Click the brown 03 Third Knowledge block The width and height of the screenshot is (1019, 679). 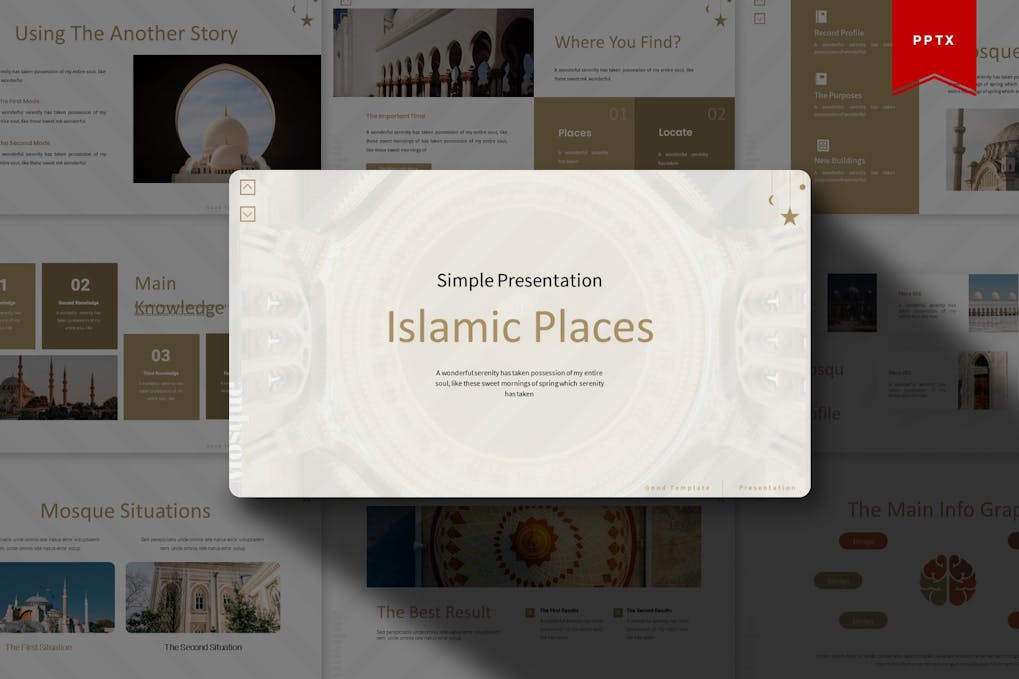pos(162,375)
